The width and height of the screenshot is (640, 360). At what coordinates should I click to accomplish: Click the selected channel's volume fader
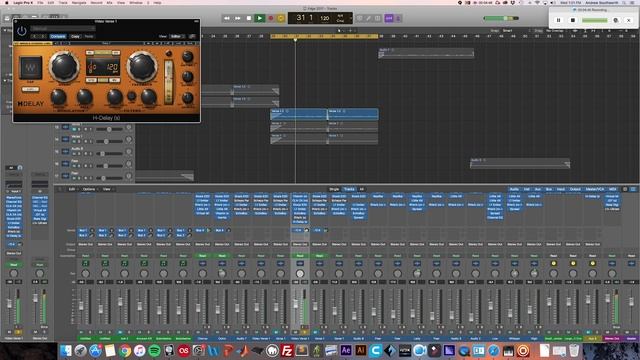click(296, 304)
